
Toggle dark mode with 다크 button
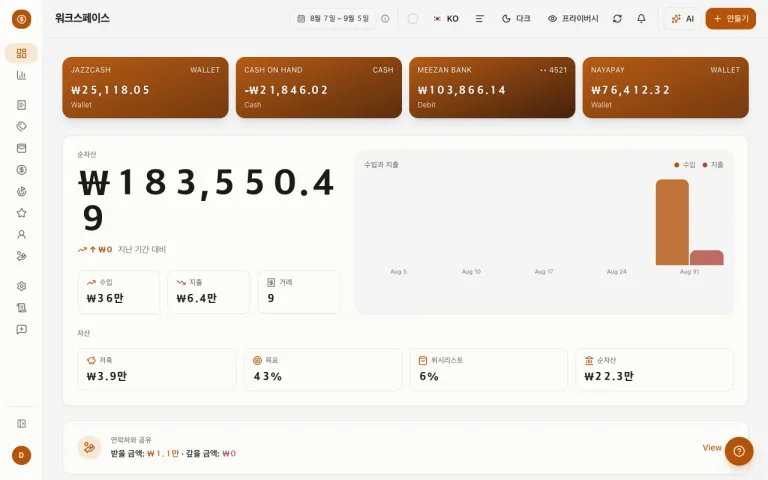(x=516, y=19)
